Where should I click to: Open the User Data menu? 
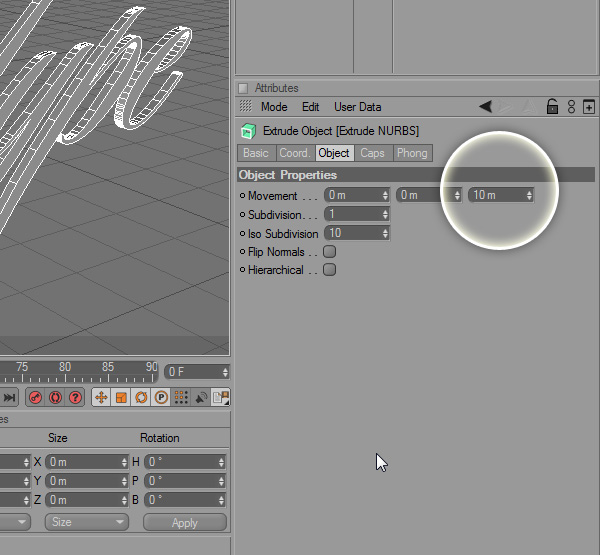(x=357, y=107)
